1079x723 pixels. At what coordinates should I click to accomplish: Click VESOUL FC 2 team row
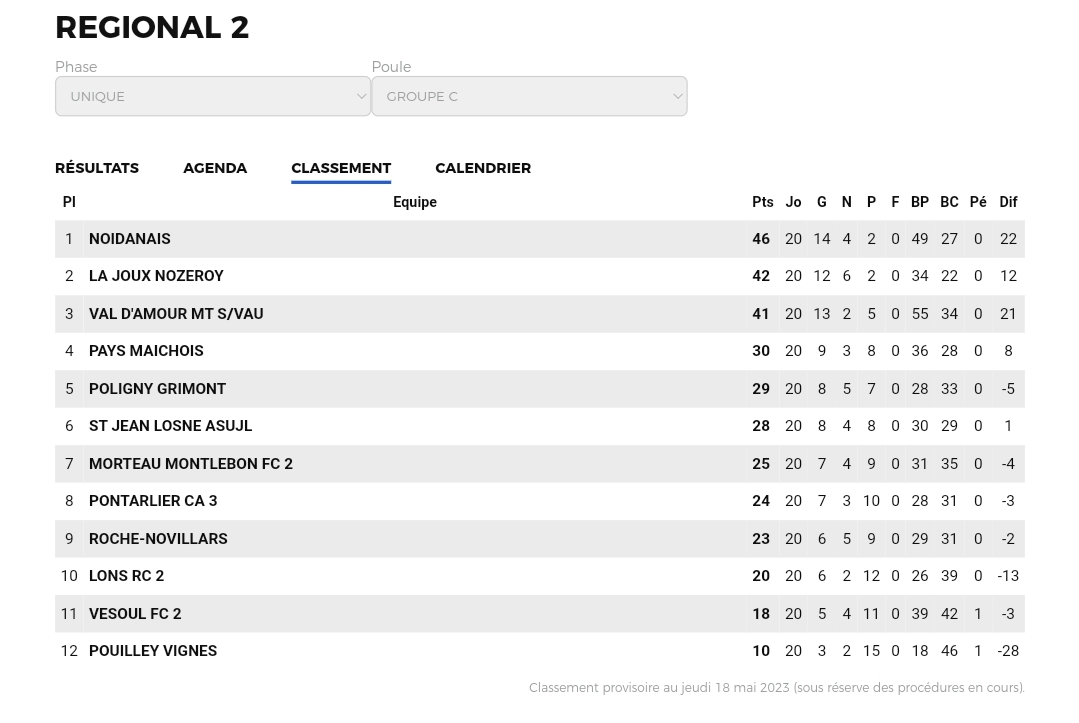(x=540, y=614)
